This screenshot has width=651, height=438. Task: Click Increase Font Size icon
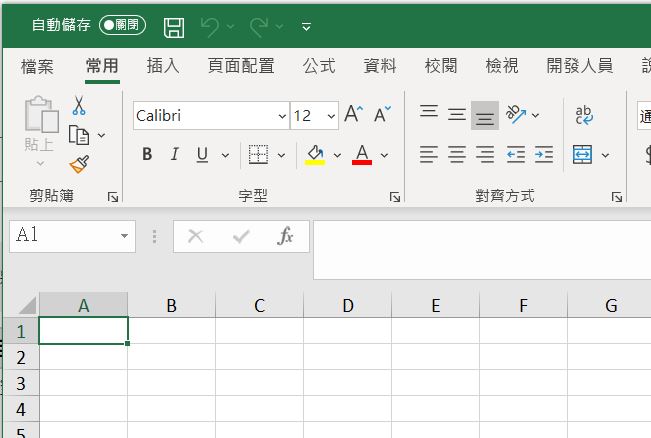(354, 114)
